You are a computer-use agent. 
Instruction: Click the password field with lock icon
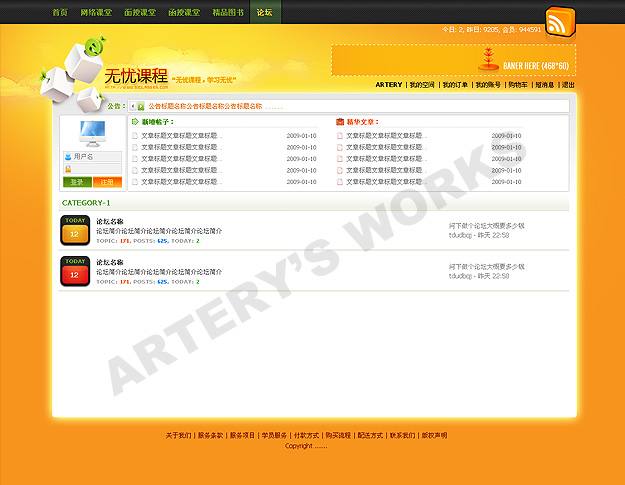click(97, 169)
